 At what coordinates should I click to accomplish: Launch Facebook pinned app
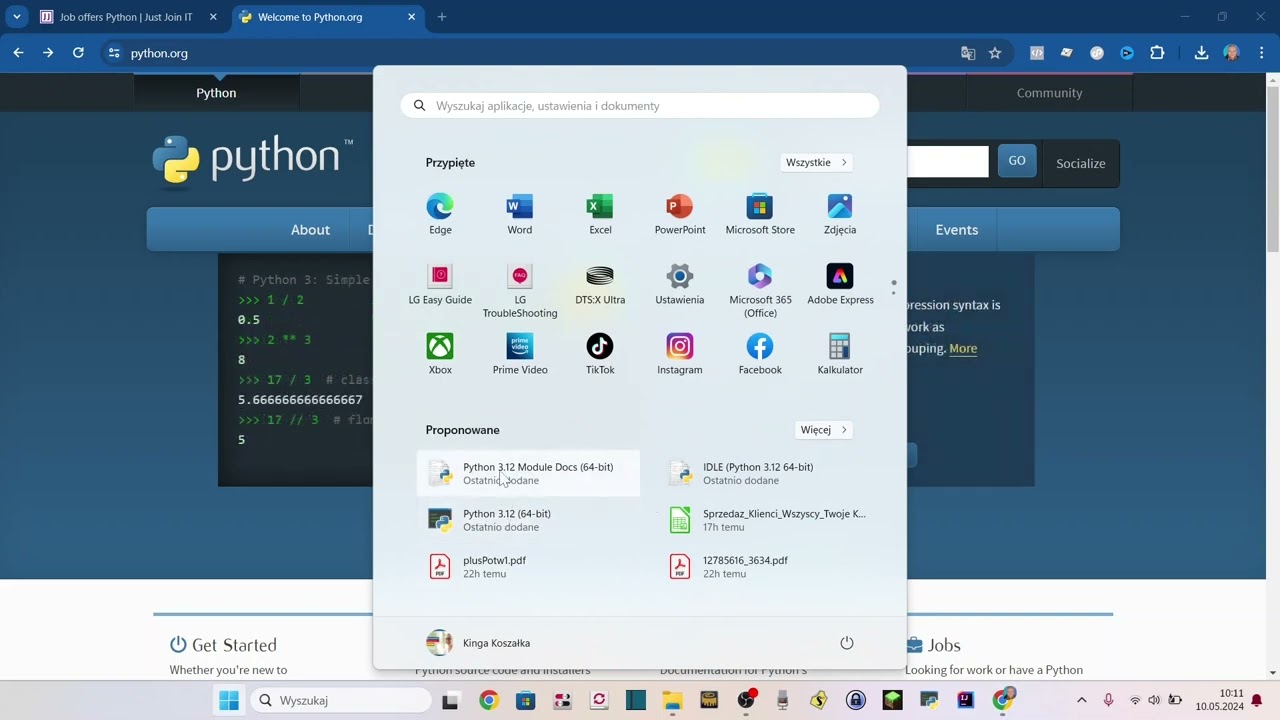pyautogui.click(x=760, y=354)
